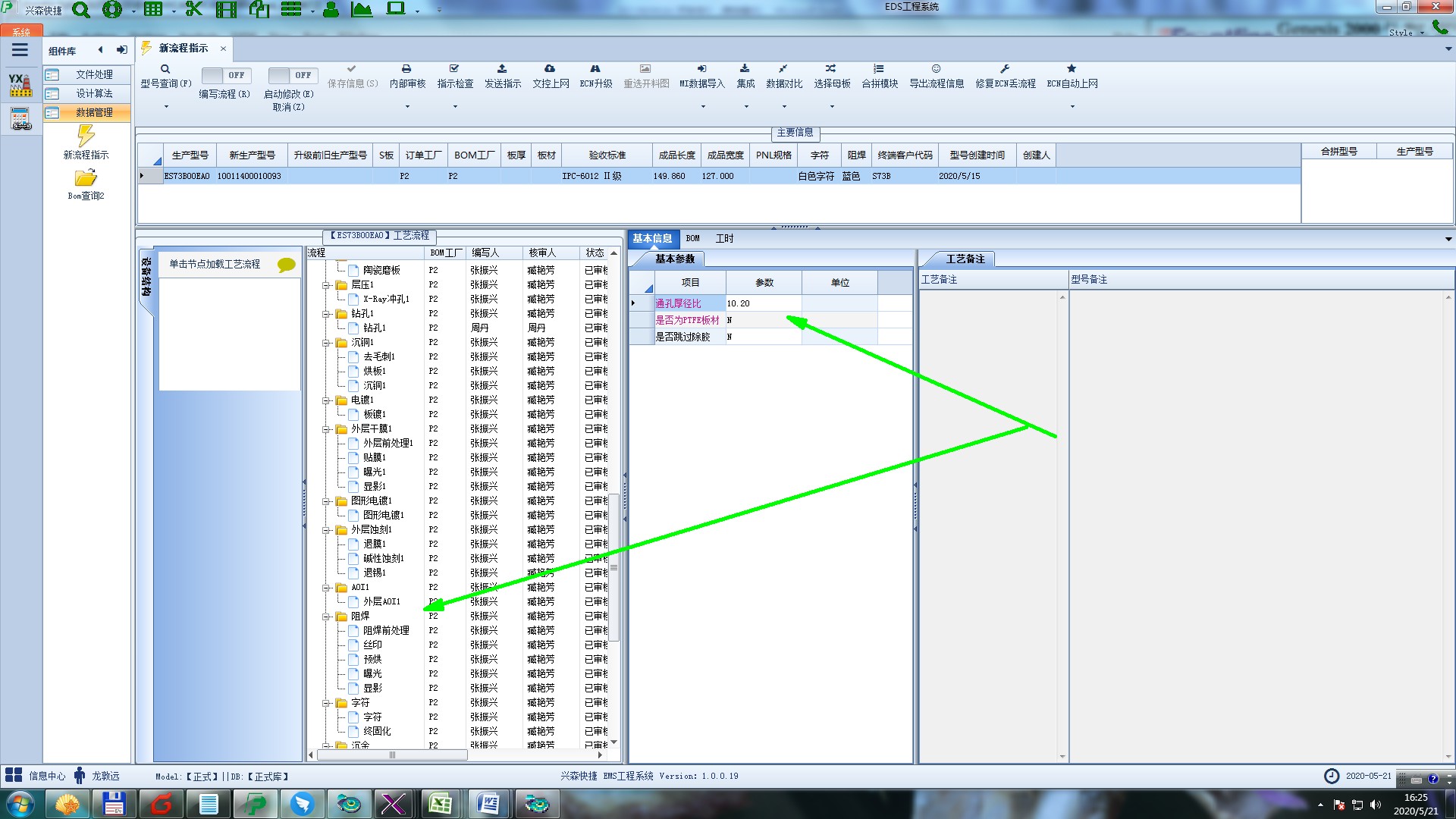
Task: Click the 文控上网 cloud icon
Action: (550, 69)
